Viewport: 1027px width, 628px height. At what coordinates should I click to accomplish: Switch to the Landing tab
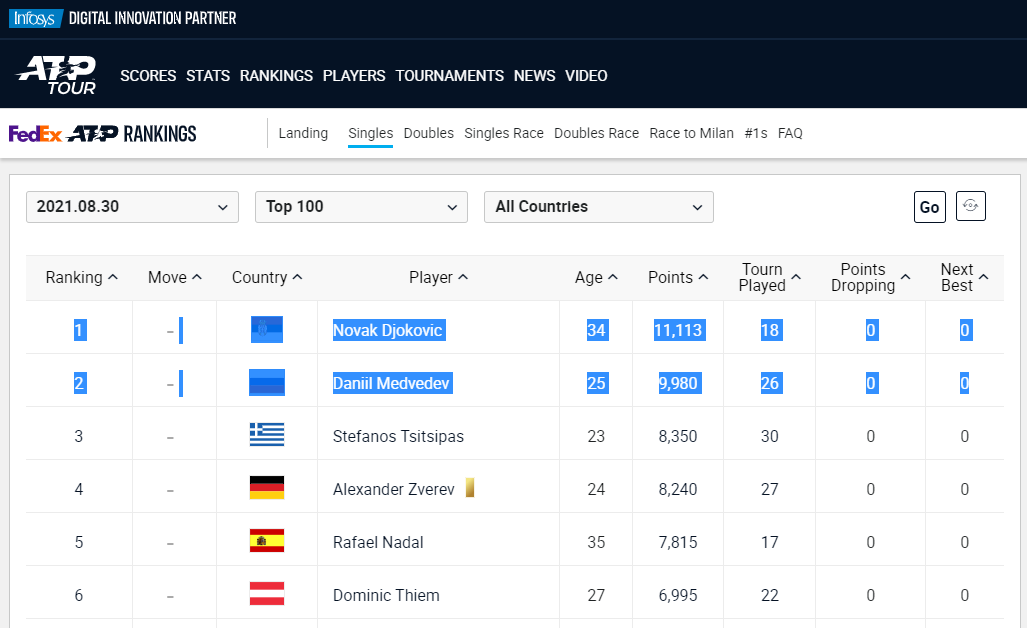point(303,133)
